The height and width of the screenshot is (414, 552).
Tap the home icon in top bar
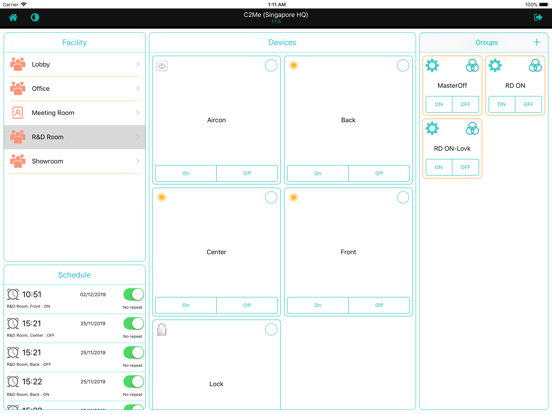tap(13, 17)
